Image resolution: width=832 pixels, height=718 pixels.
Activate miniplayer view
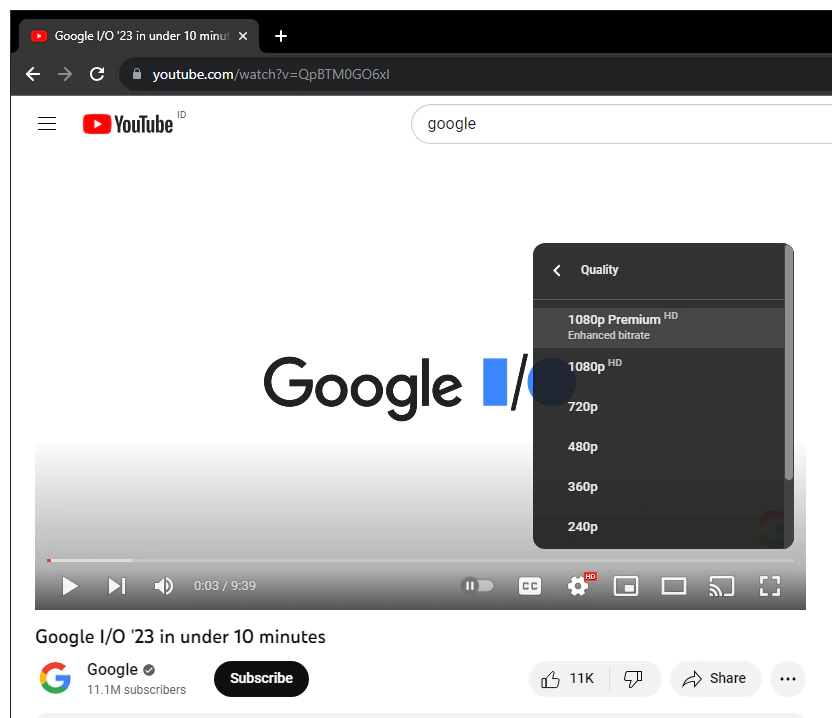626,586
